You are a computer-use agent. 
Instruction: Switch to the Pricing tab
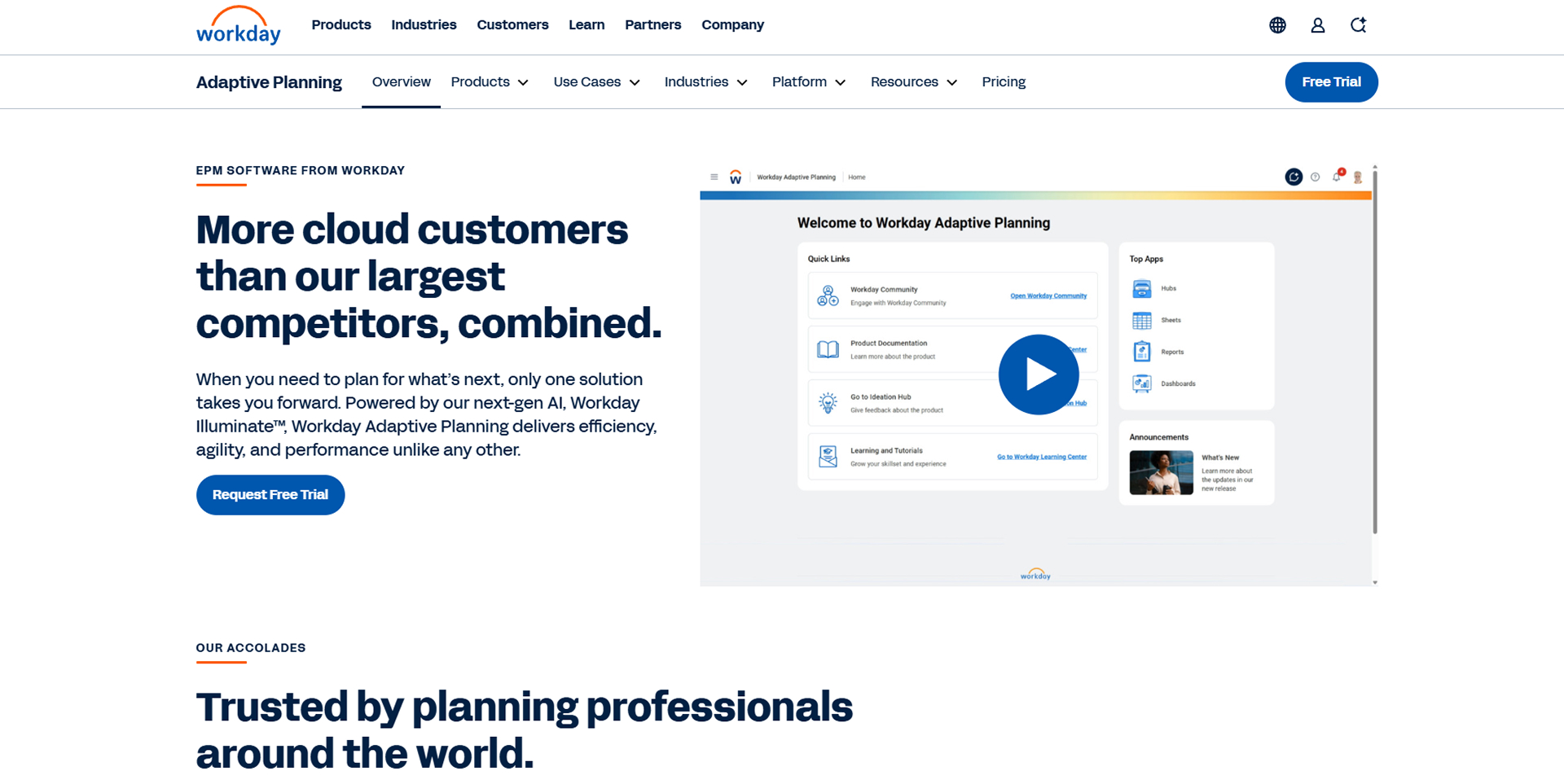click(1004, 81)
